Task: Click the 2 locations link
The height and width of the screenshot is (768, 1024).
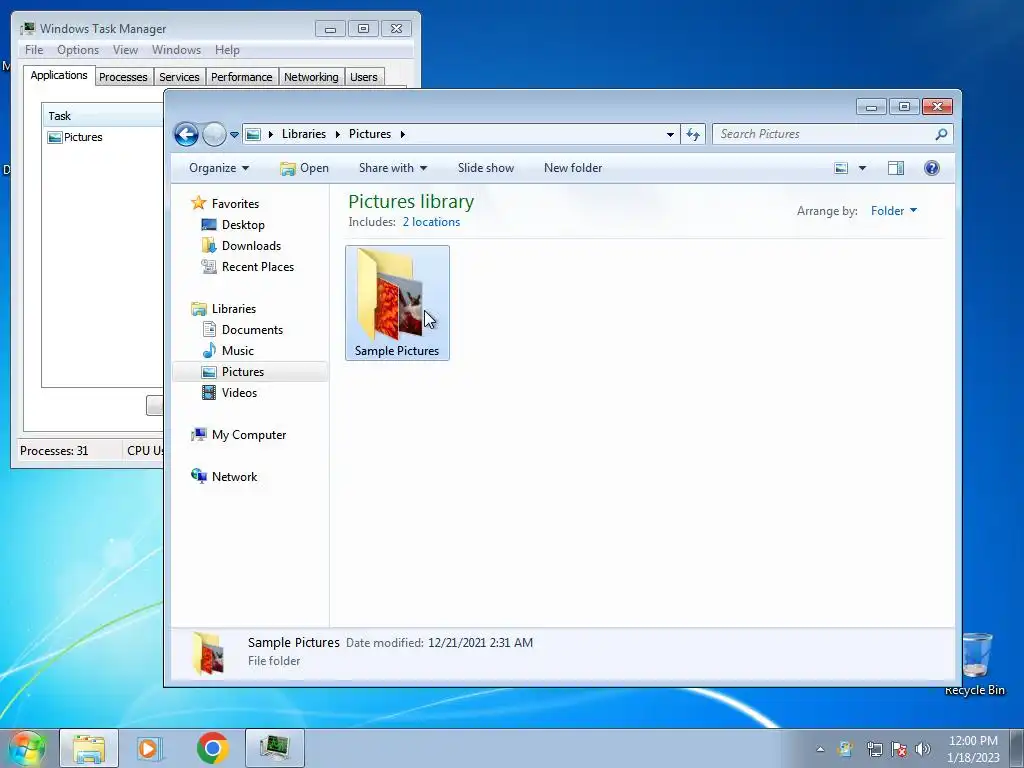Action: [431, 222]
